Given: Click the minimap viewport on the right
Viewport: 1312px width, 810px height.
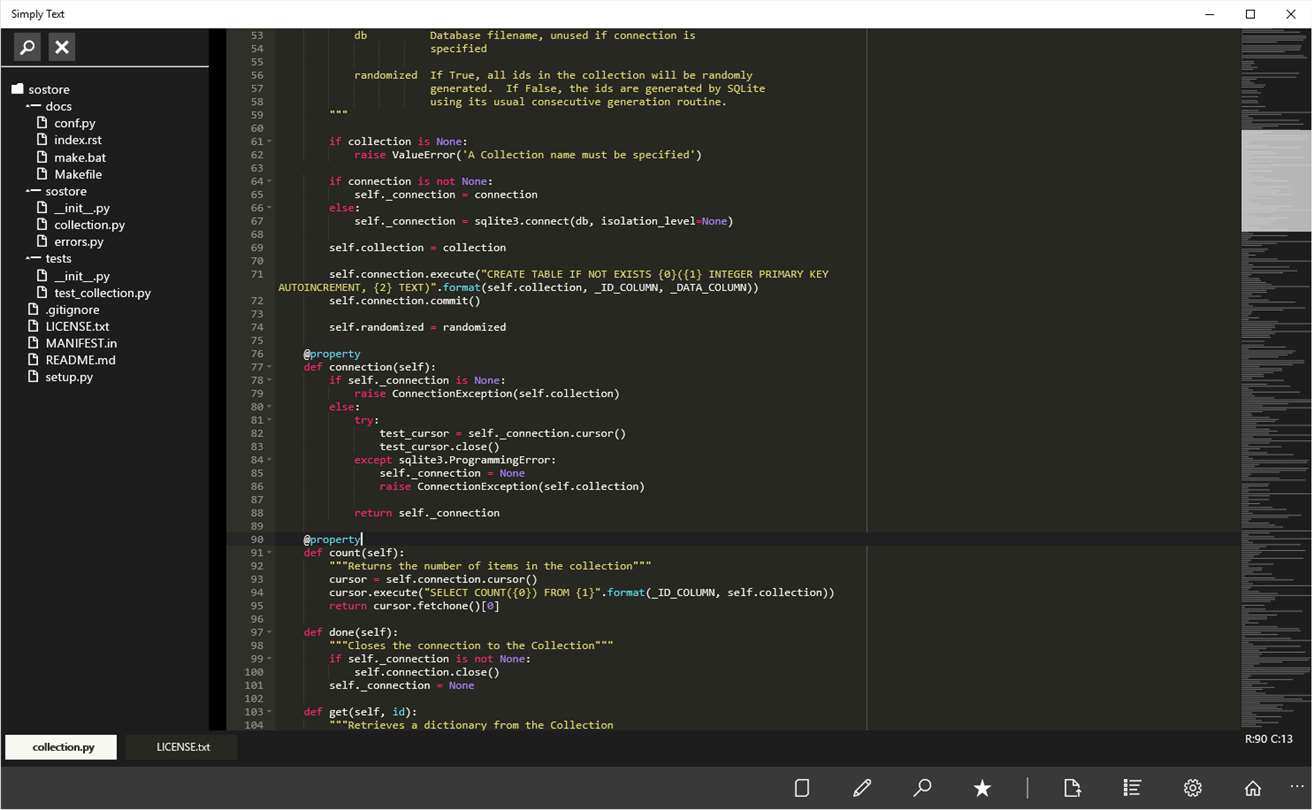Looking at the screenshot, I should tap(1275, 180).
